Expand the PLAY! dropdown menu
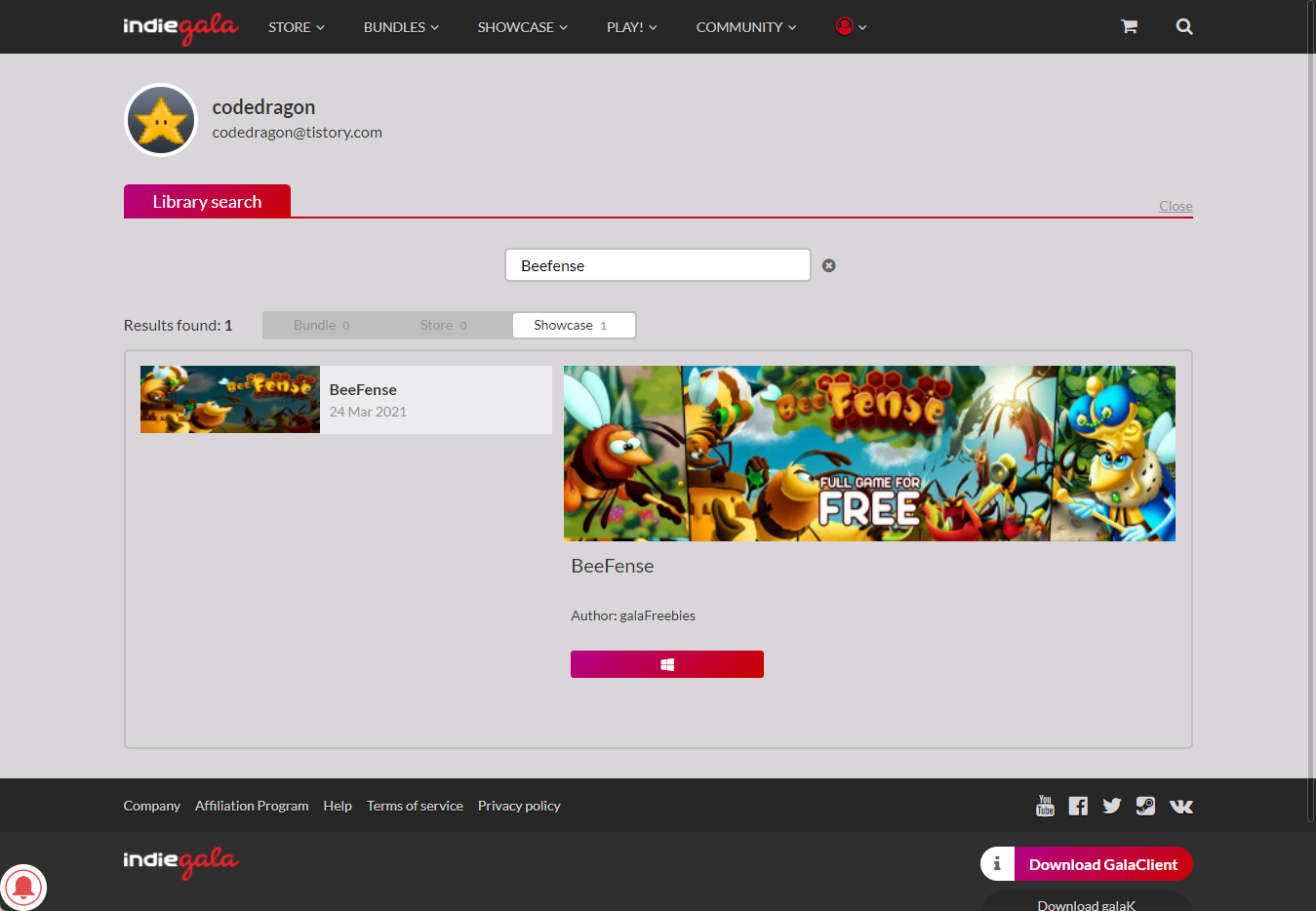The height and width of the screenshot is (911, 1316). coord(631,27)
